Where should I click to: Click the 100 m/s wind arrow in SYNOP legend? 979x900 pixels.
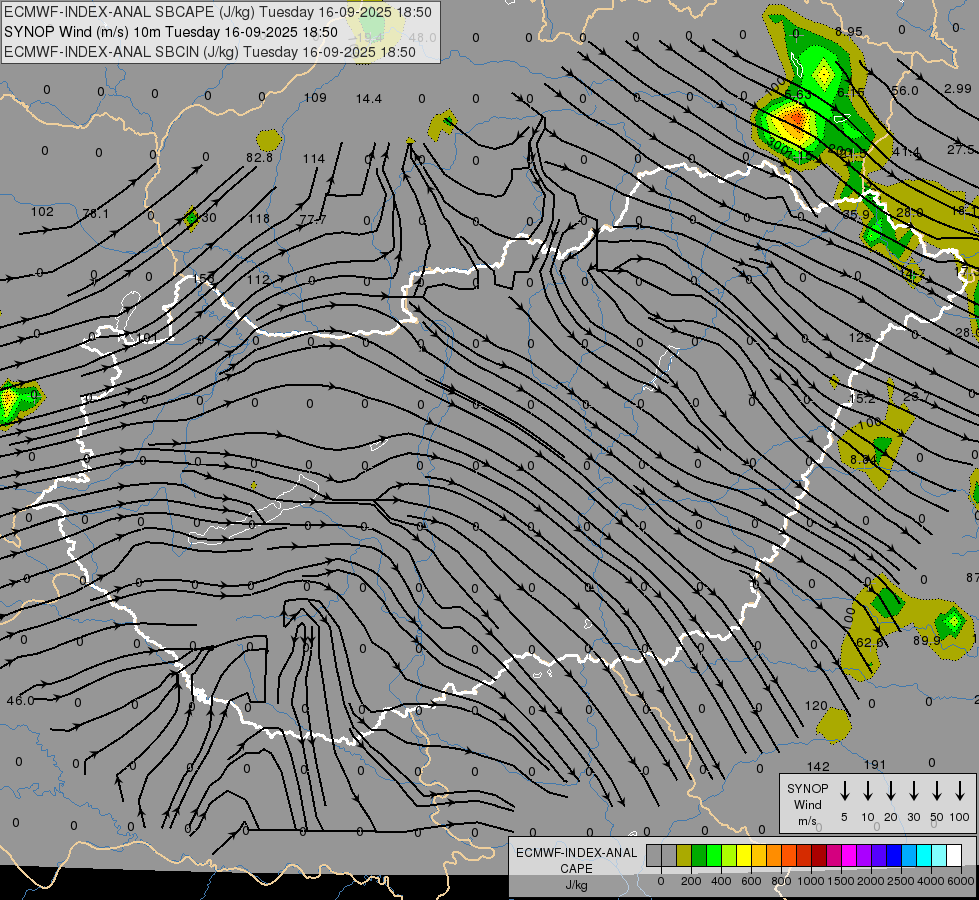coord(960,791)
